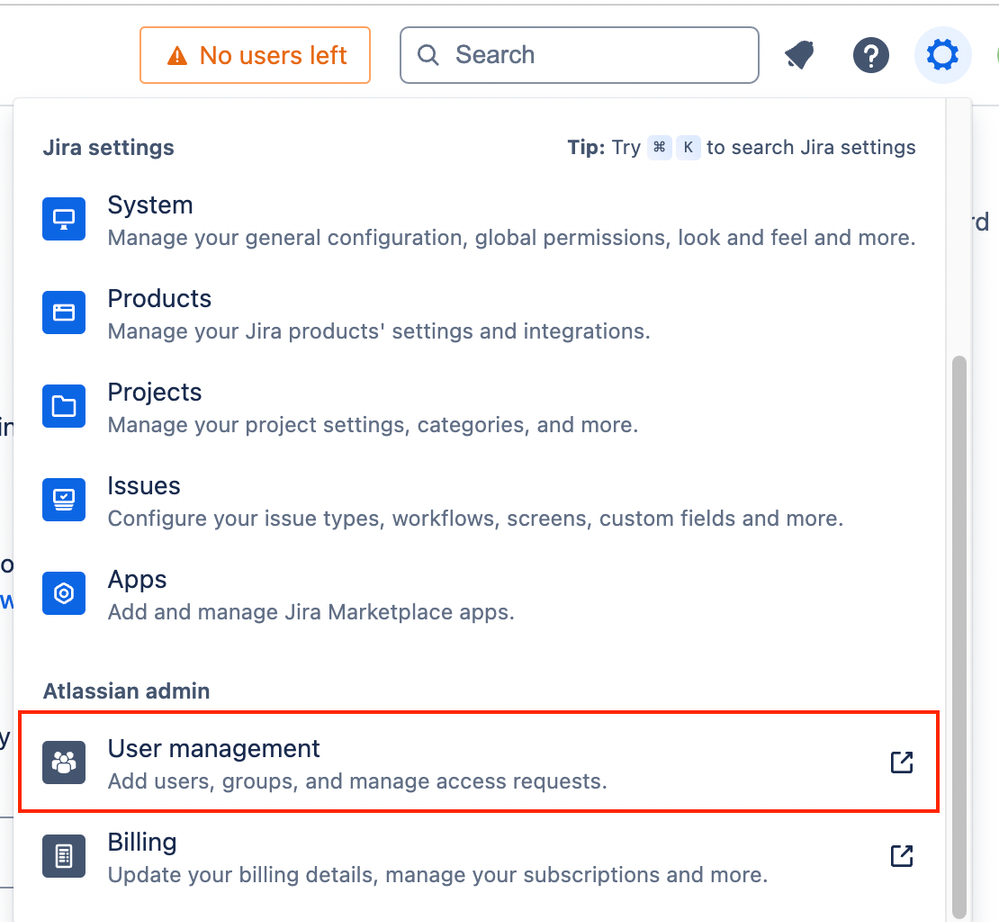This screenshot has width=999, height=922.
Task: Click the Jira settings heading
Action: pyautogui.click(x=108, y=148)
